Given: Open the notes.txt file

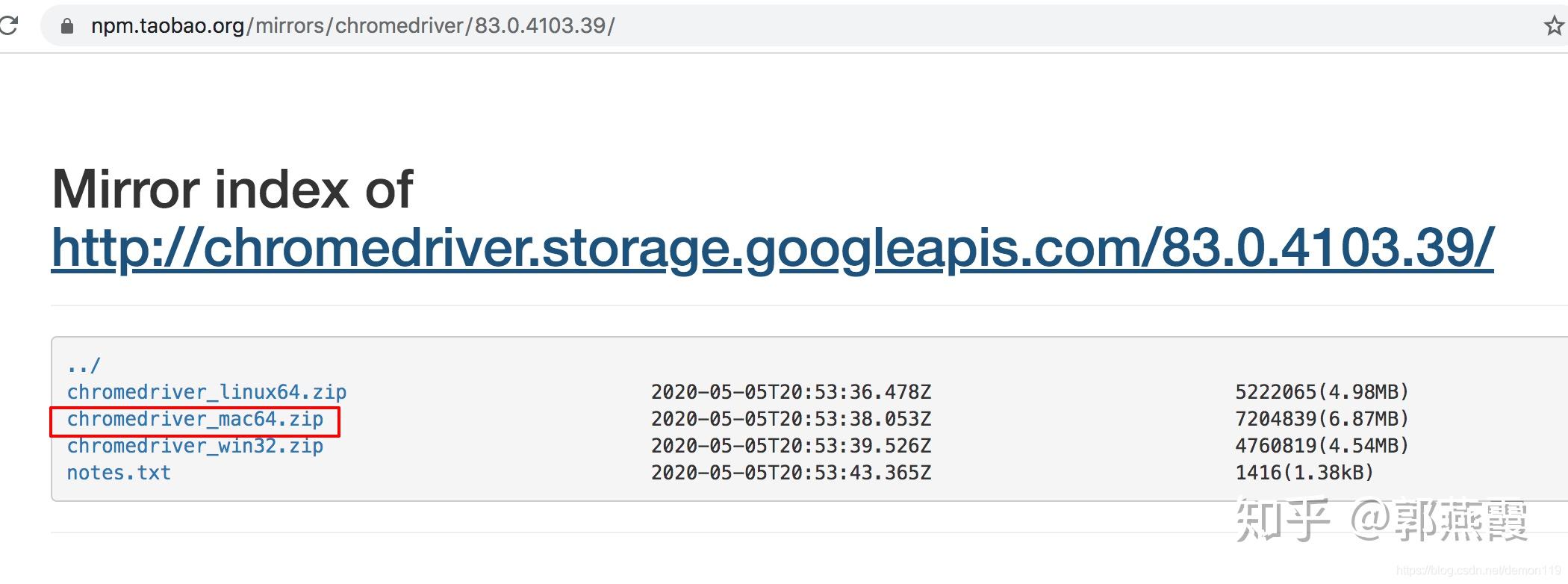Looking at the screenshot, I should click(119, 473).
